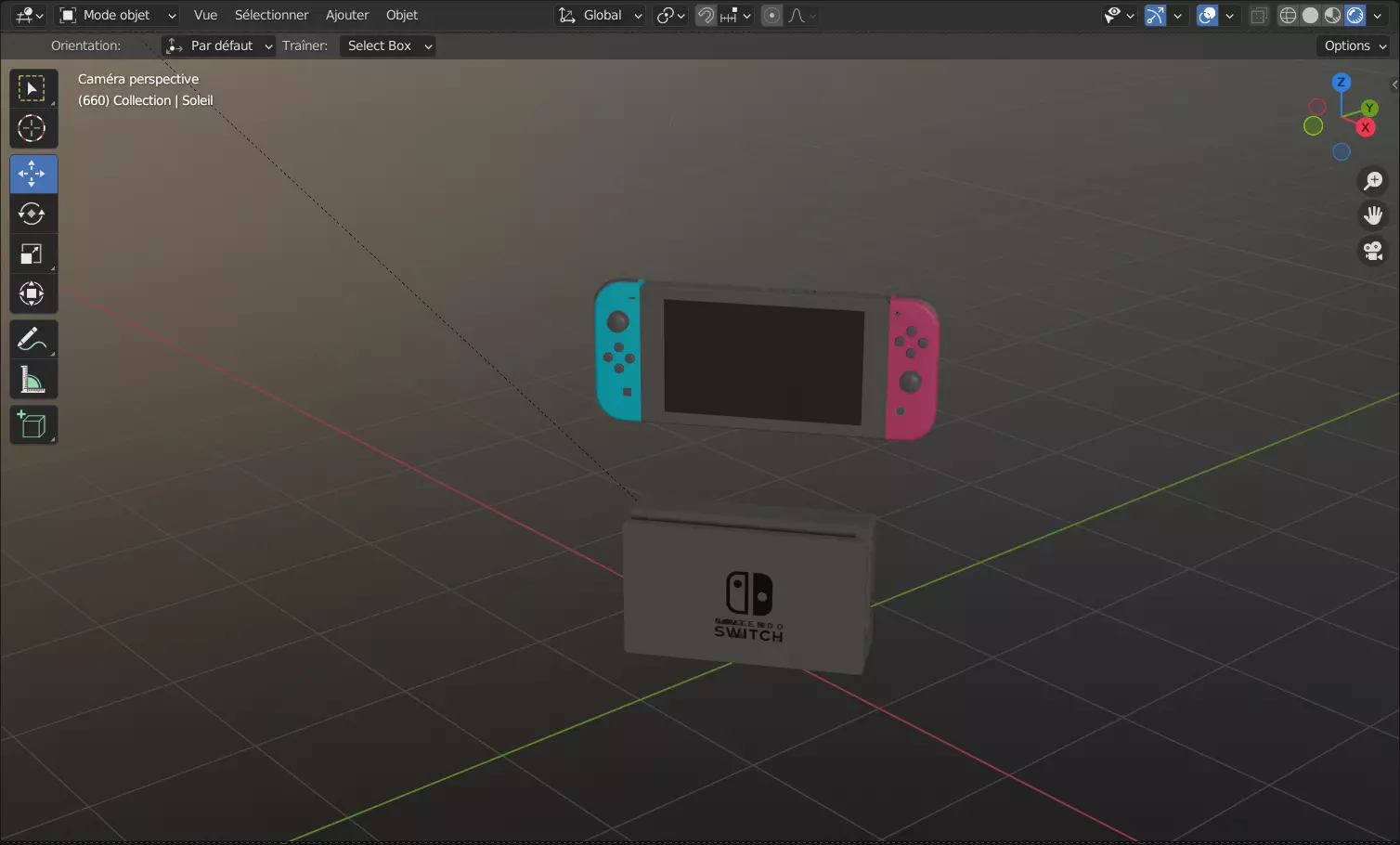Click the sidebar expand arrow
This screenshot has width=1400, height=845.
click(x=1394, y=85)
